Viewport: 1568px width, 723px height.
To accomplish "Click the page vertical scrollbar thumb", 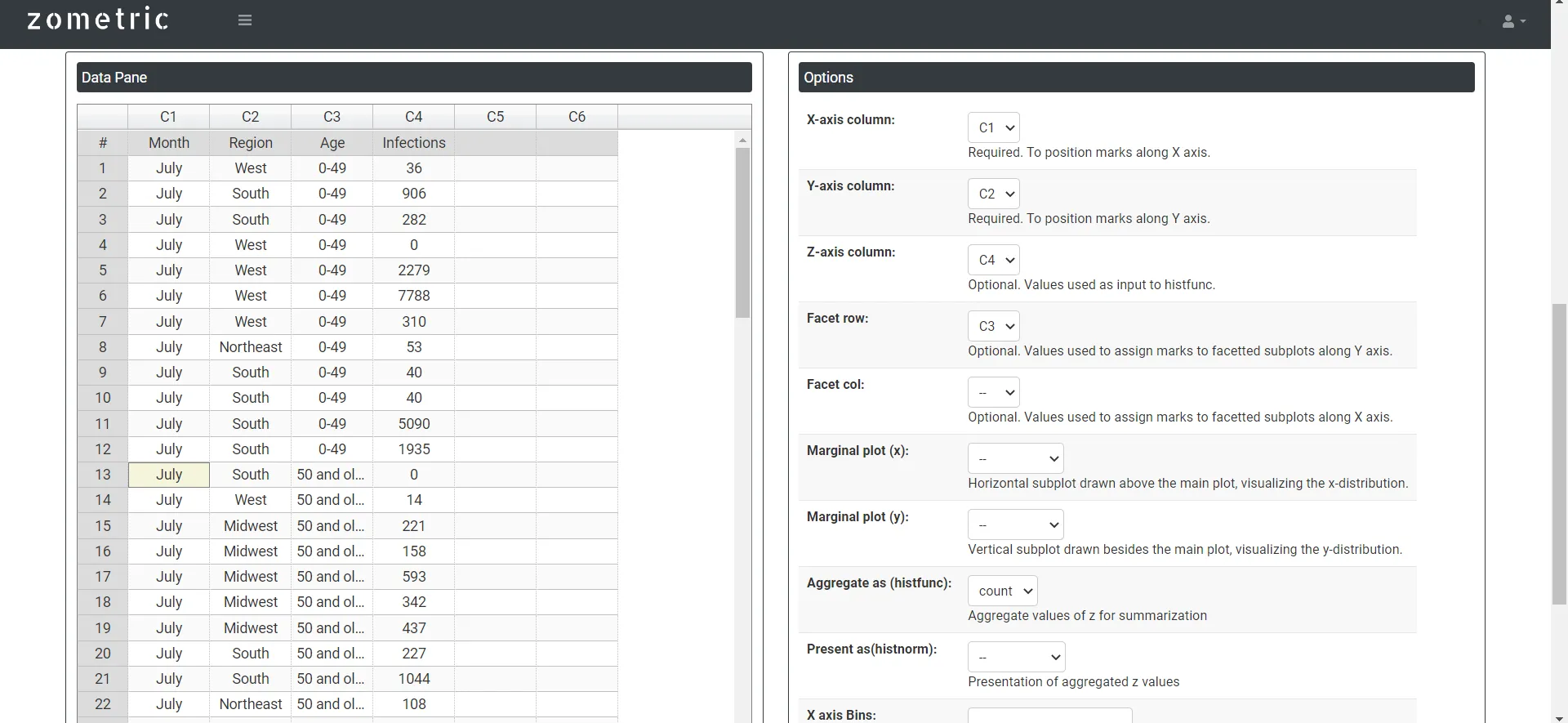I will pos(1559,453).
